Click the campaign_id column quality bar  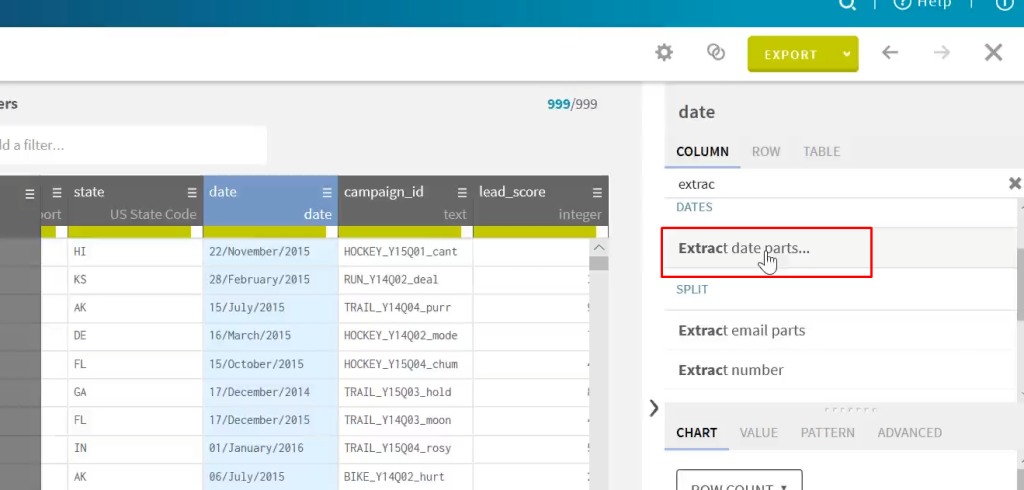(400, 232)
